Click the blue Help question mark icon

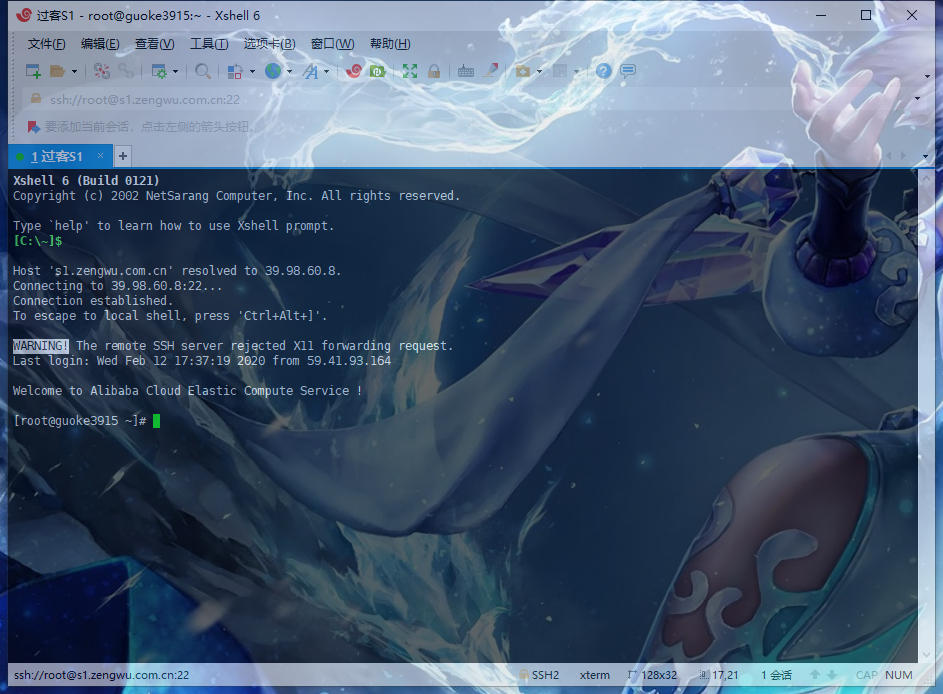click(604, 71)
